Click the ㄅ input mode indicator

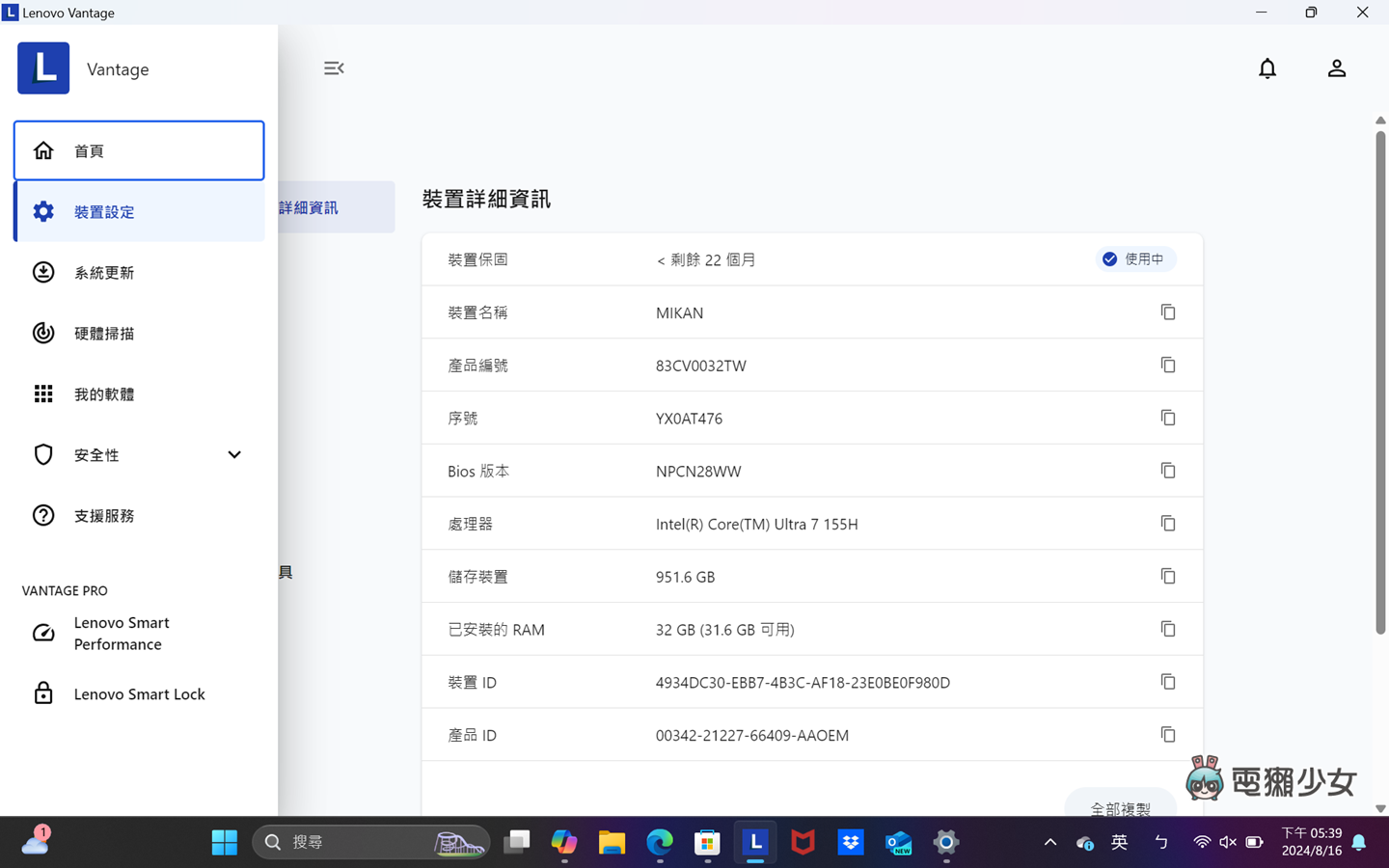coord(1161,842)
